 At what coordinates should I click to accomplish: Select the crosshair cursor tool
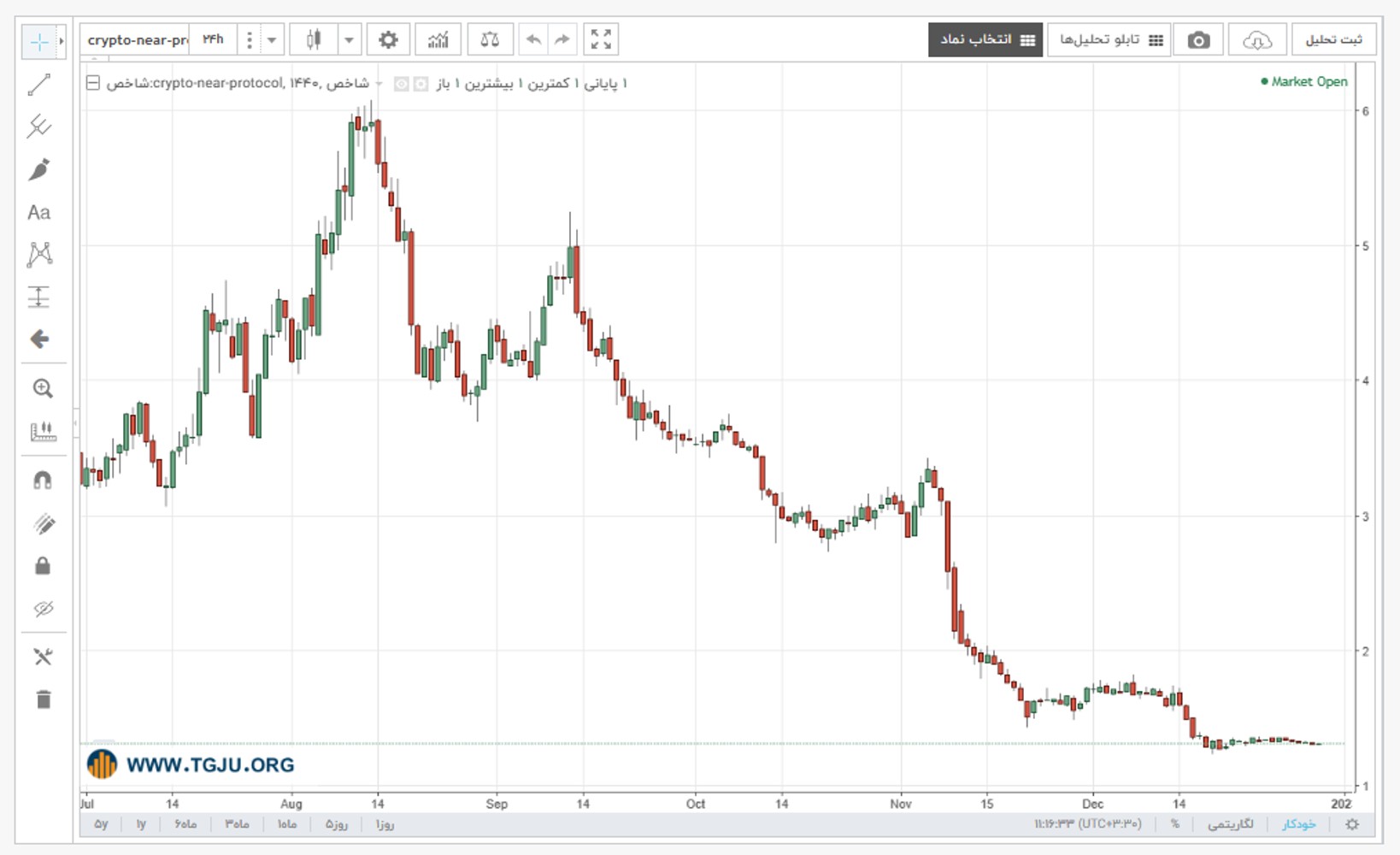click(39, 41)
